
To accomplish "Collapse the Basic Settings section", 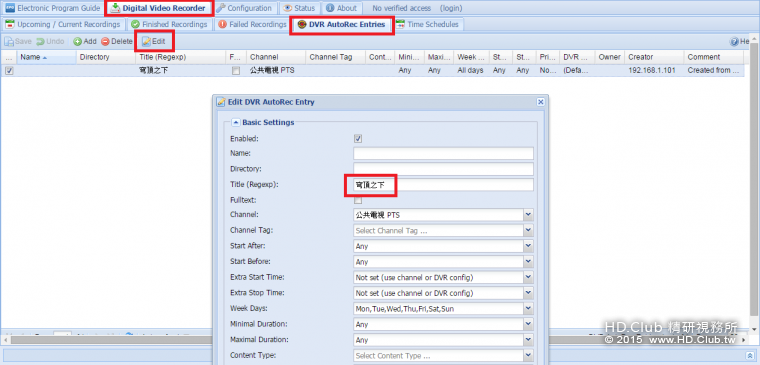I will click(236, 123).
